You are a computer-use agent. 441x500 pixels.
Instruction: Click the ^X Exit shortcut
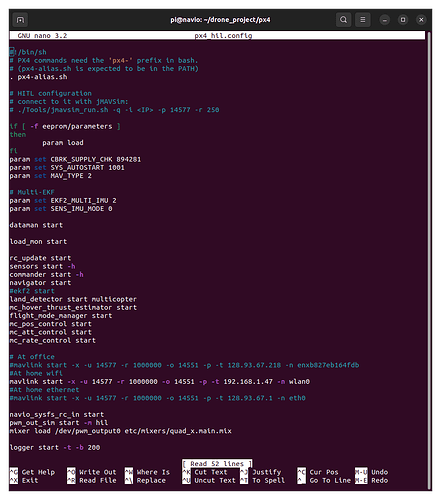(24, 480)
